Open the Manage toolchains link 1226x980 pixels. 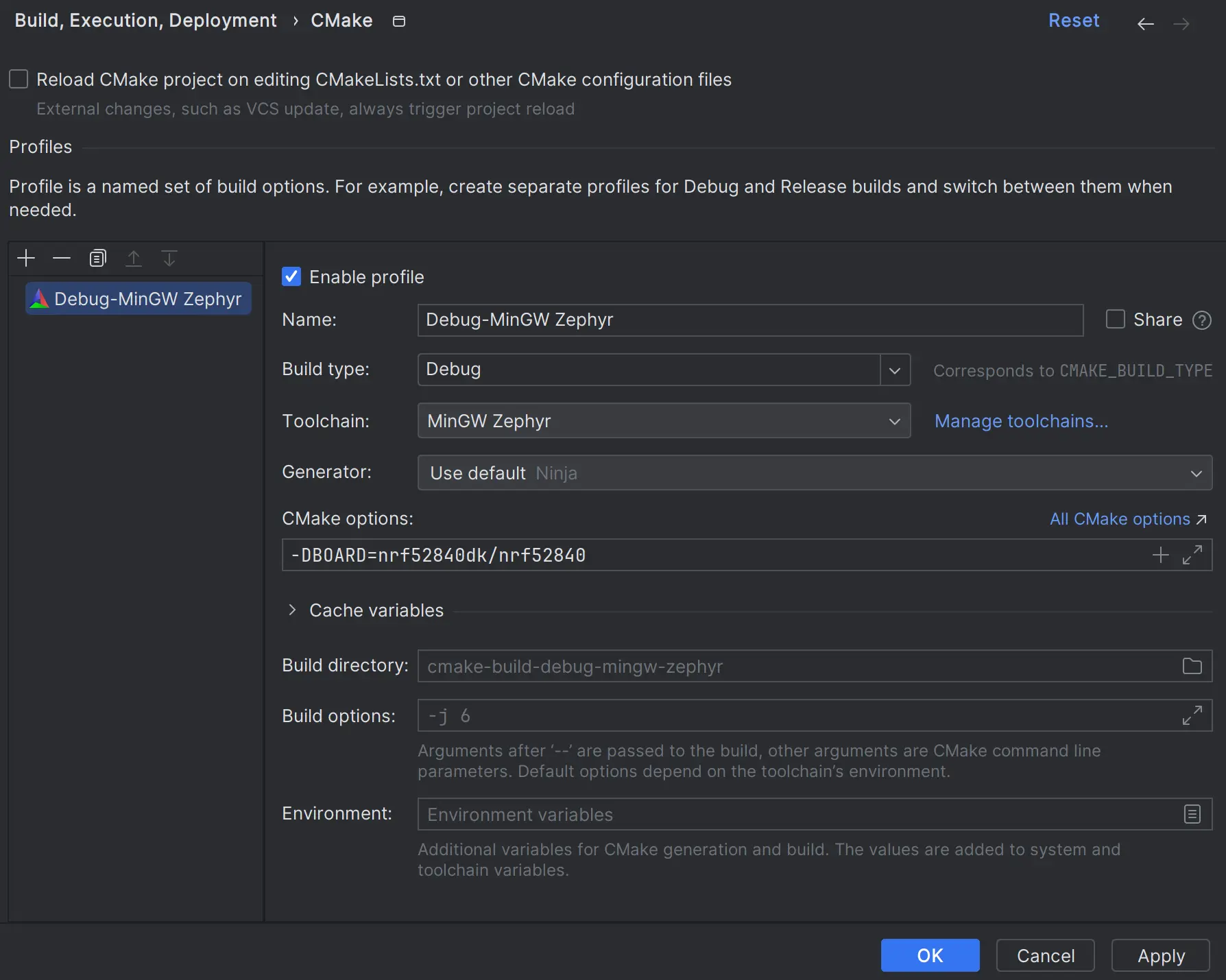(1021, 421)
